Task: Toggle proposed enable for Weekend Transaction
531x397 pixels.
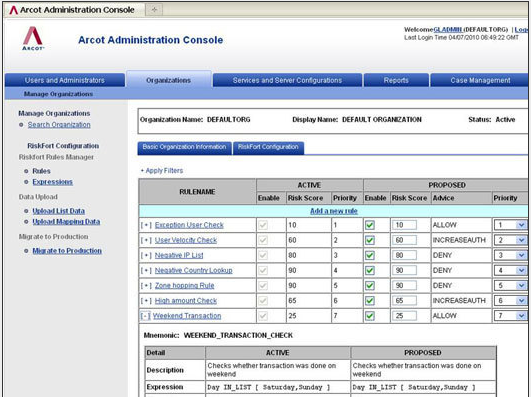Action: coord(370,316)
